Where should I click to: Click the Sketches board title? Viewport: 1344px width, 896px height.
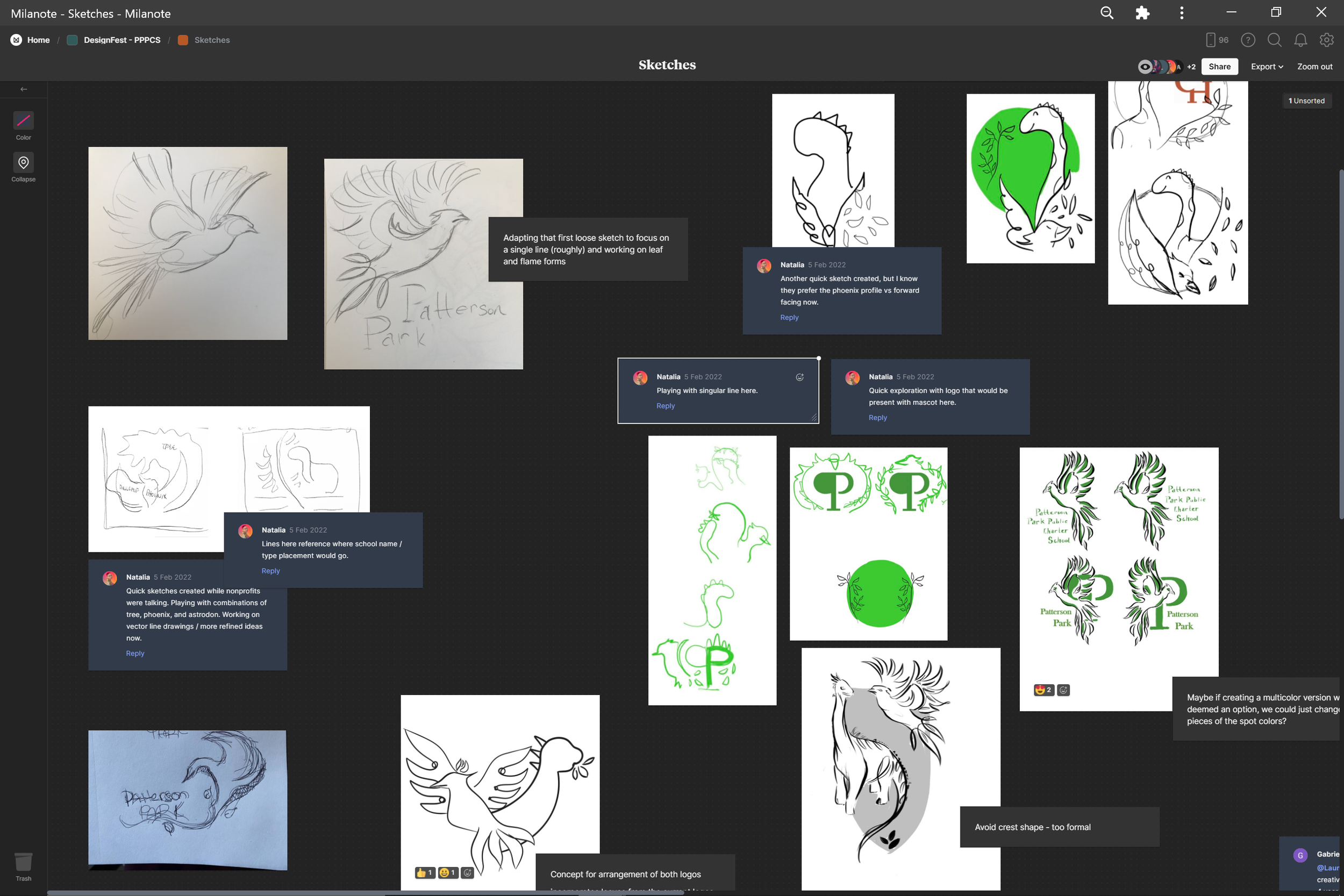[x=667, y=64]
